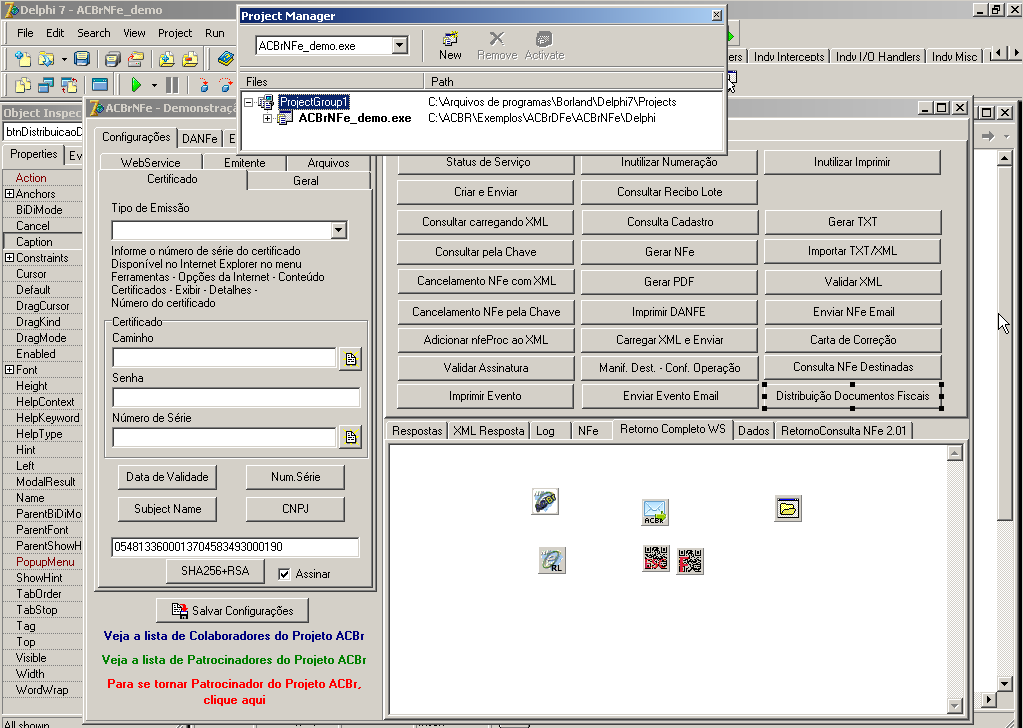Open the dropdown arrow next to Open icon
This screenshot has height=728, width=1023.
tap(64, 59)
